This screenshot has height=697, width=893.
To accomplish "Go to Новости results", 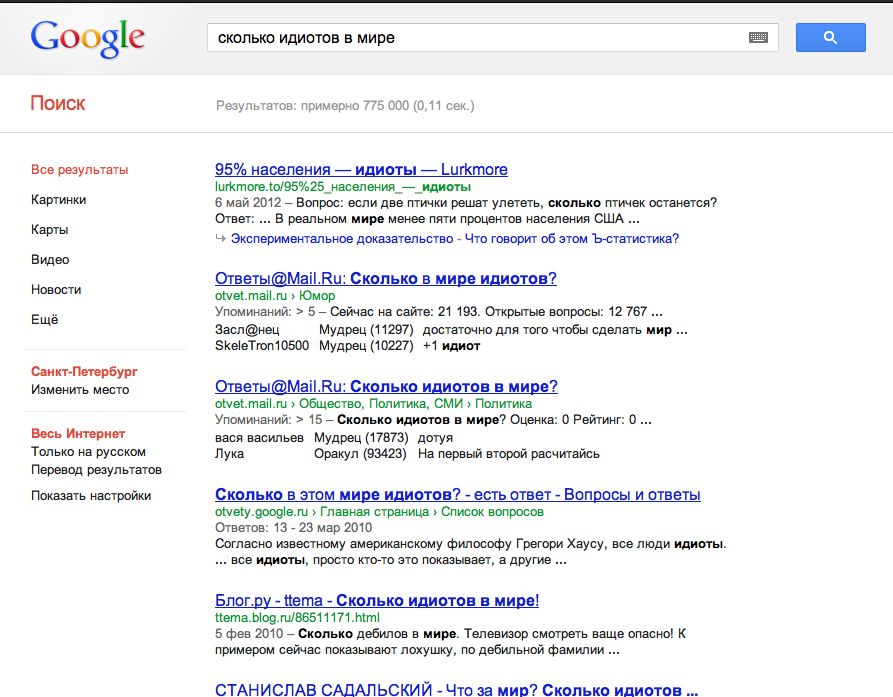I will (x=56, y=290).
